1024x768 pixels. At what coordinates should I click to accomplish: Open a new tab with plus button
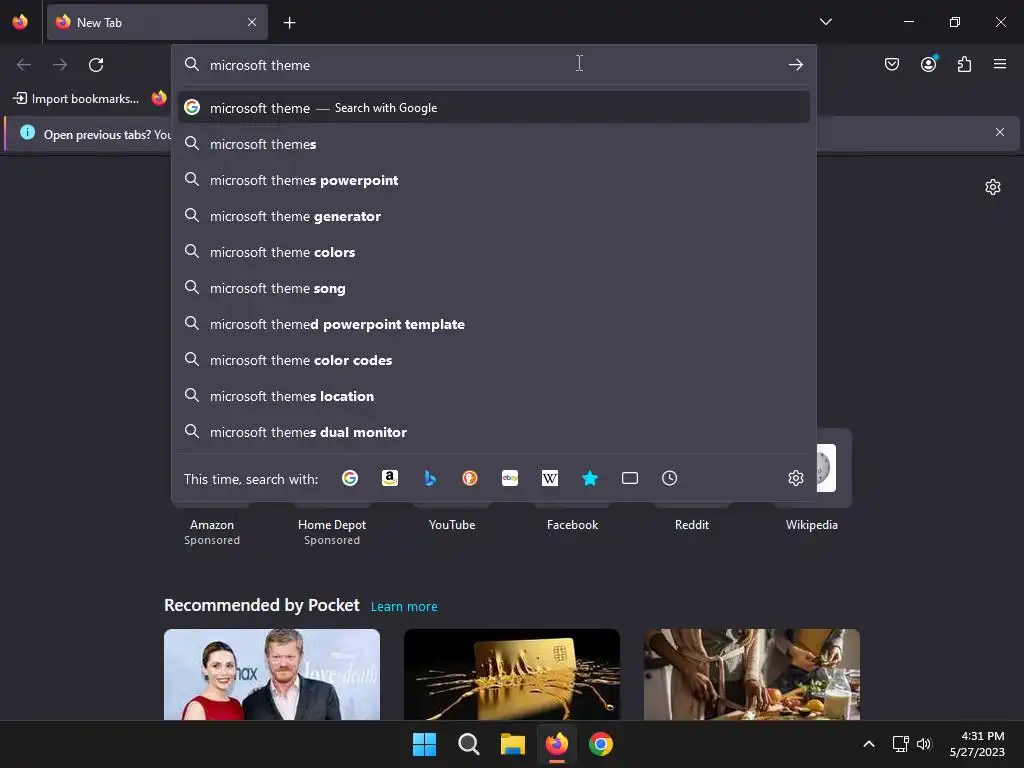289,23
